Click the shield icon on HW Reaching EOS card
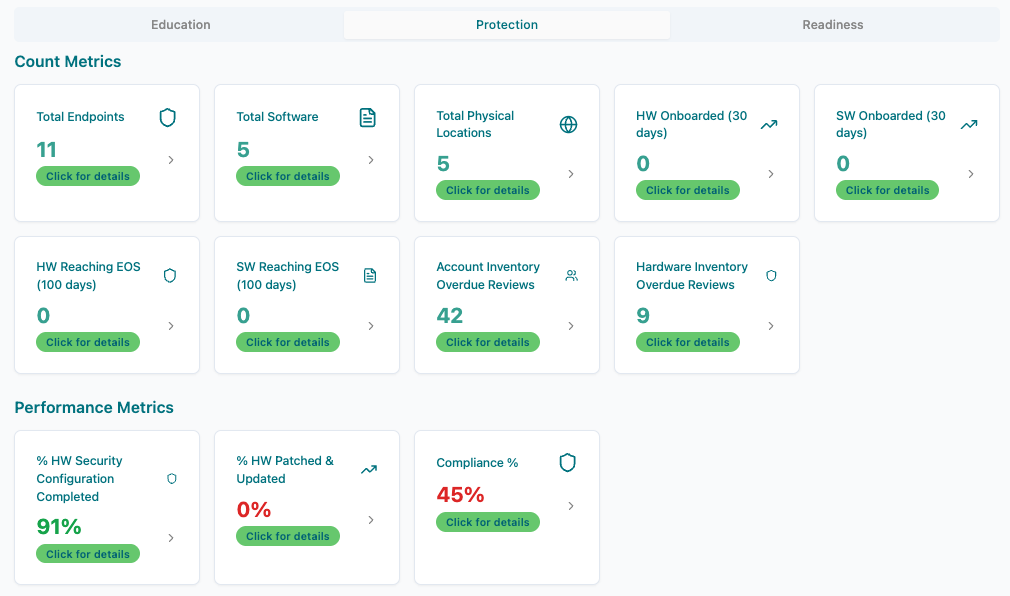Image resolution: width=1010 pixels, height=596 pixels. pyautogui.click(x=167, y=275)
